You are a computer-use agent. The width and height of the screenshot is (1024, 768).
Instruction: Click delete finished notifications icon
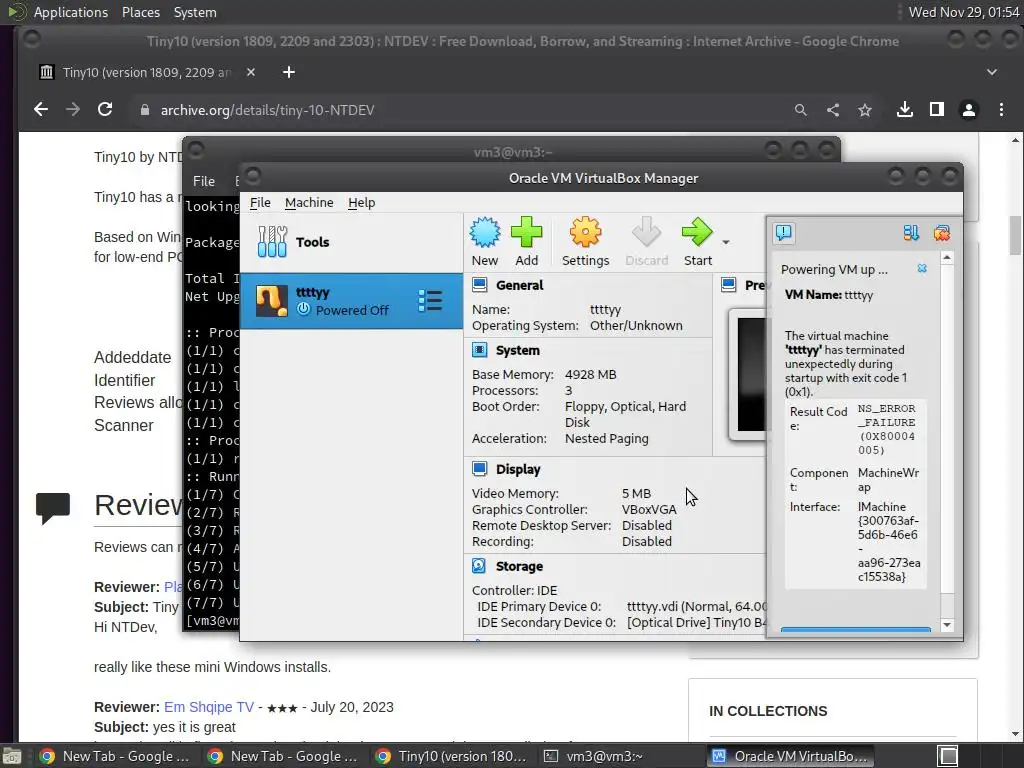pyautogui.click(x=942, y=232)
